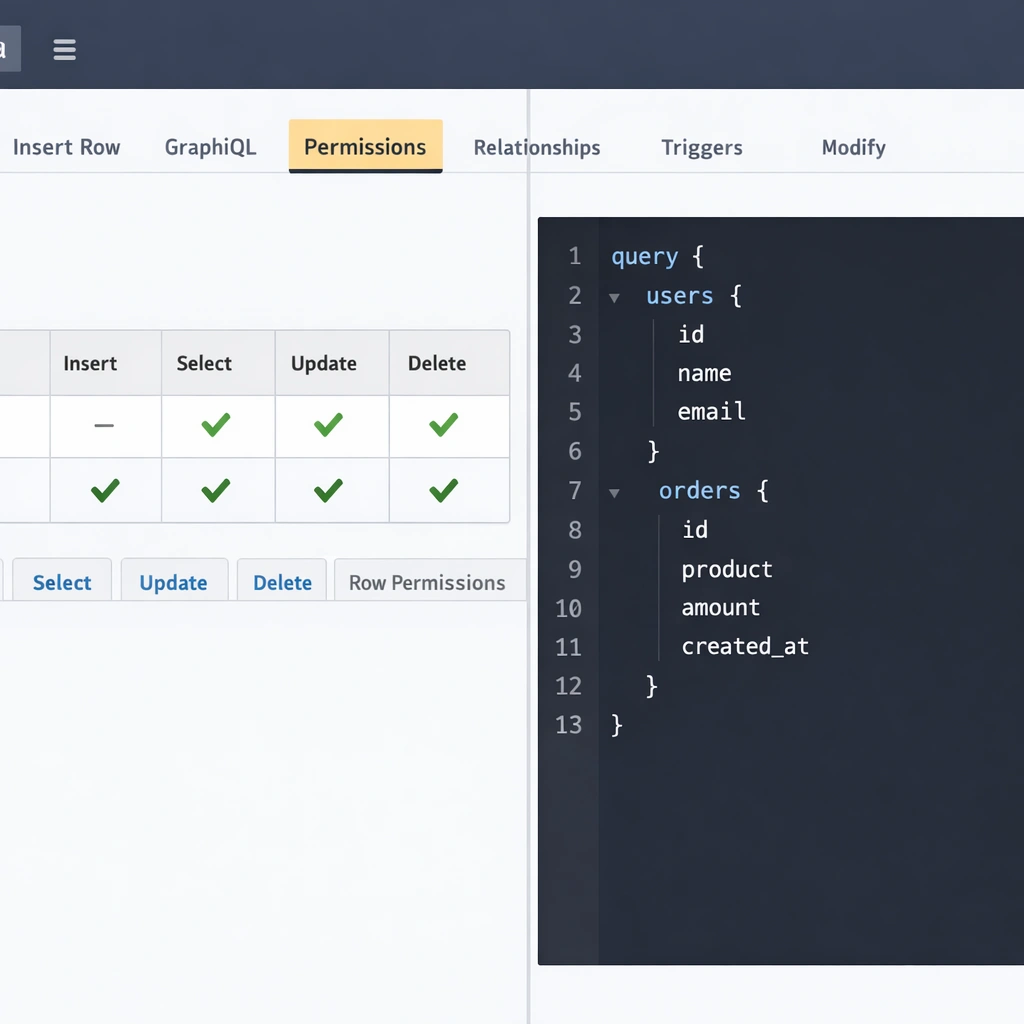The width and height of the screenshot is (1024, 1024).
Task: Open the Triggers tab
Action: click(x=702, y=148)
